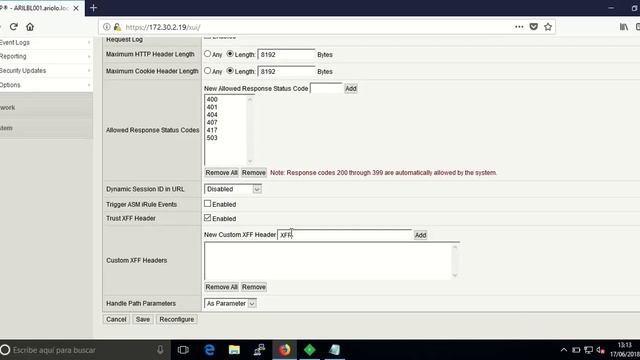Open page actions three-dot menu
The height and width of the screenshot is (360, 640).
(x=519, y=27)
